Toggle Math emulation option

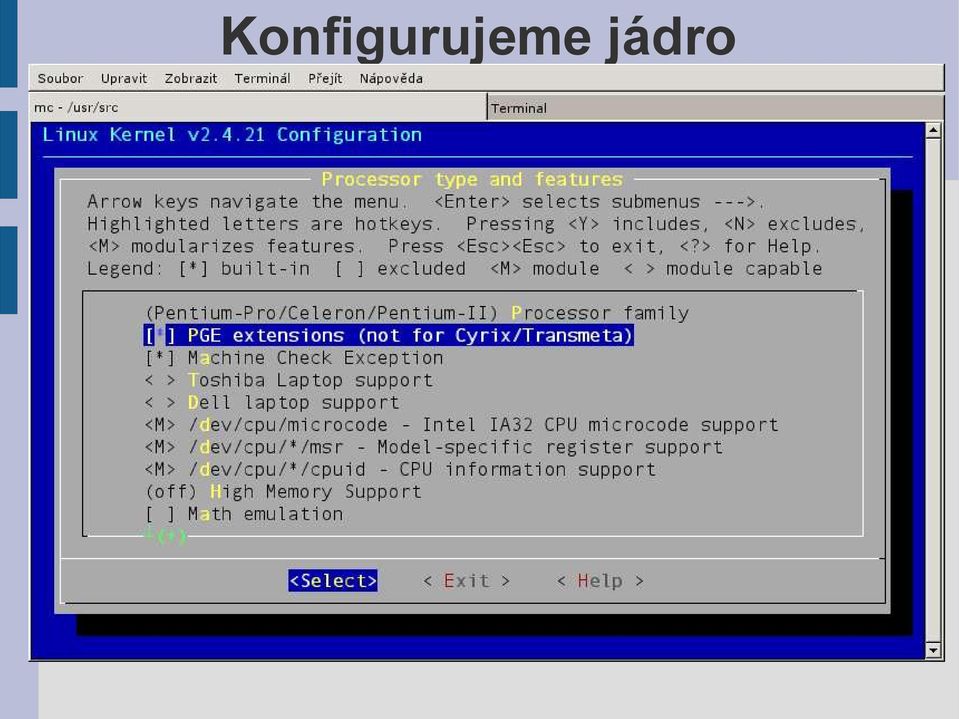point(244,514)
